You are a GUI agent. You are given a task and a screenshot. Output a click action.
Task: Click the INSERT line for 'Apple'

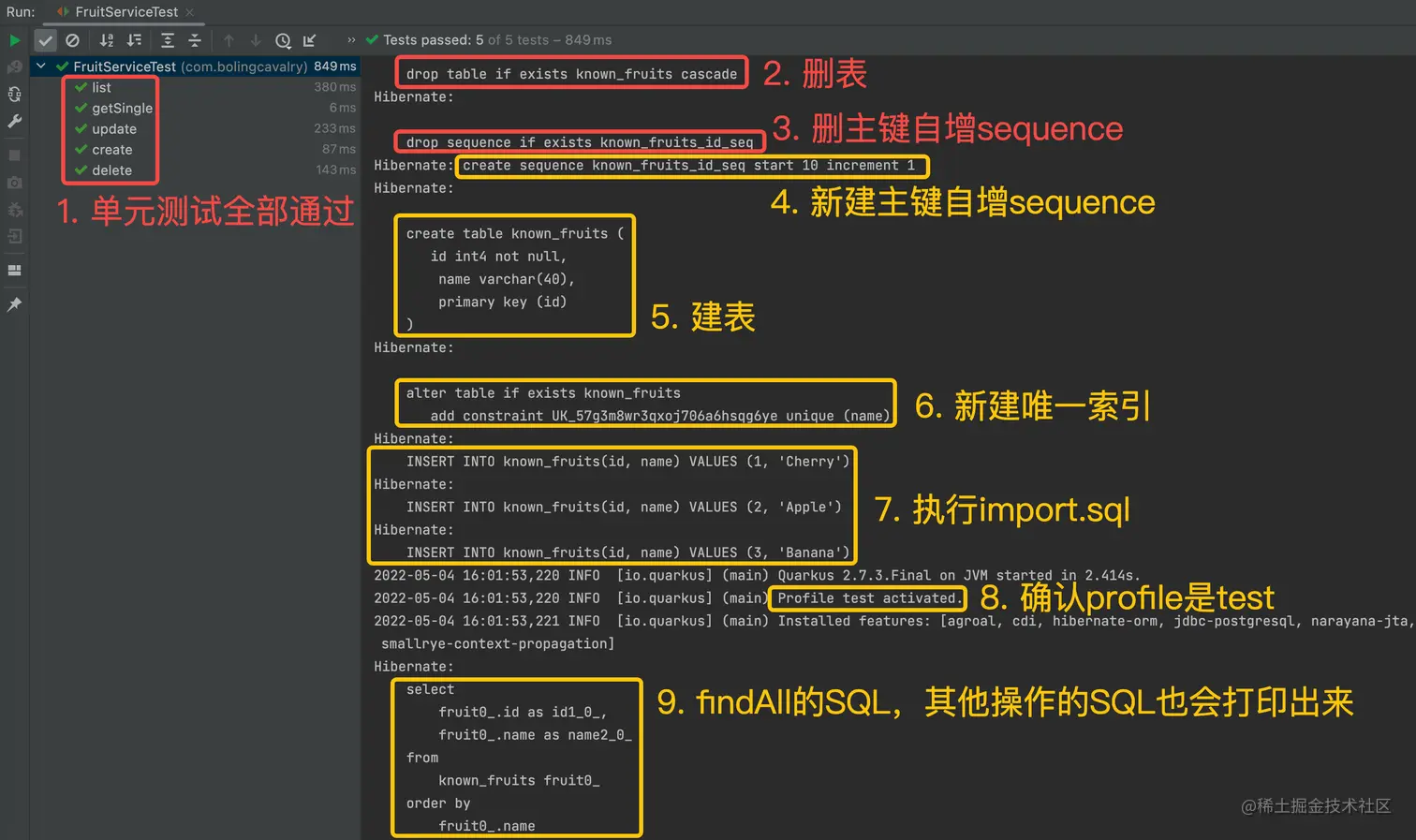(624, 508)
